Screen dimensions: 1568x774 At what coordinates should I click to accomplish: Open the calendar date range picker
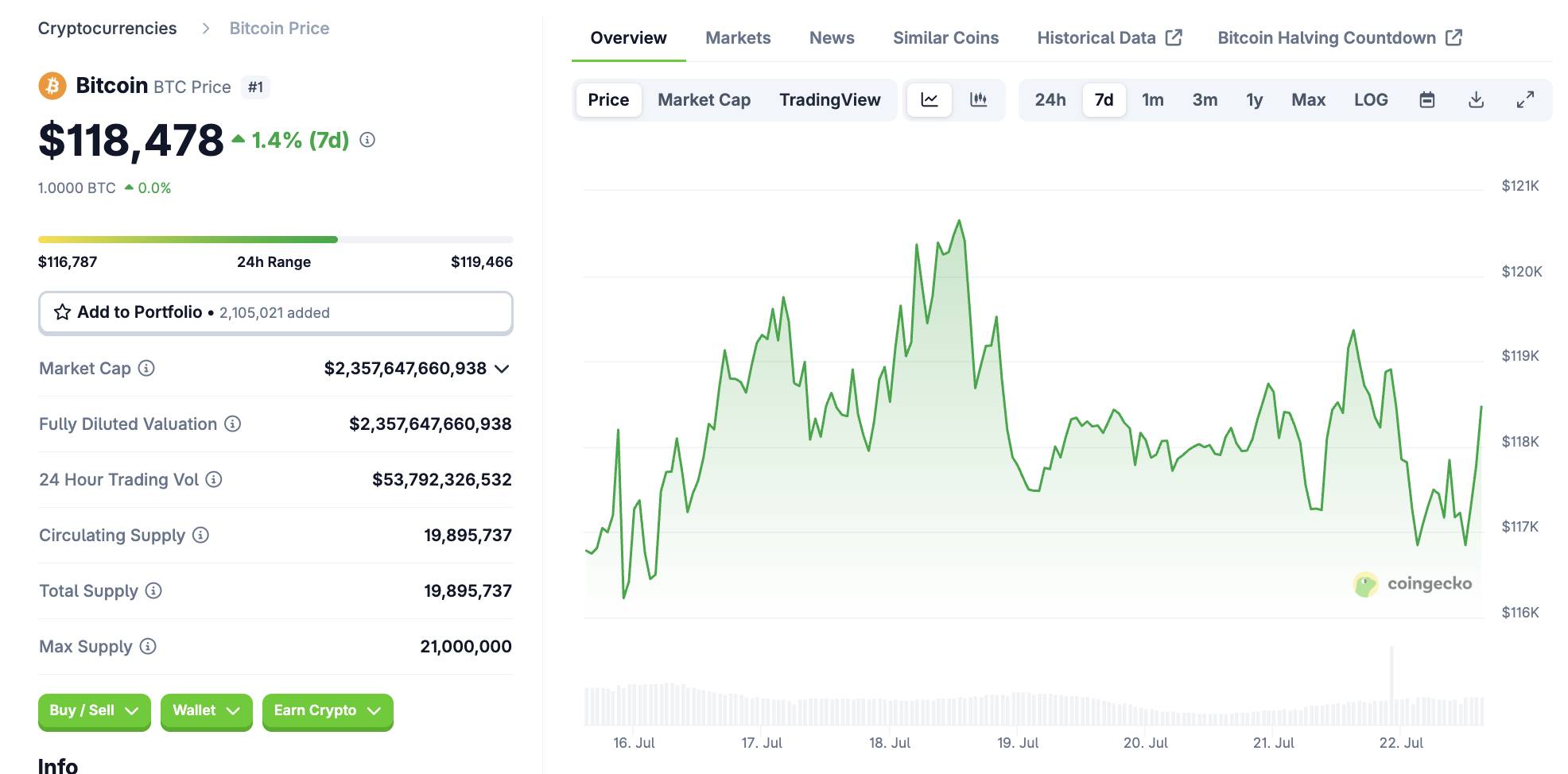[1427, 100]
